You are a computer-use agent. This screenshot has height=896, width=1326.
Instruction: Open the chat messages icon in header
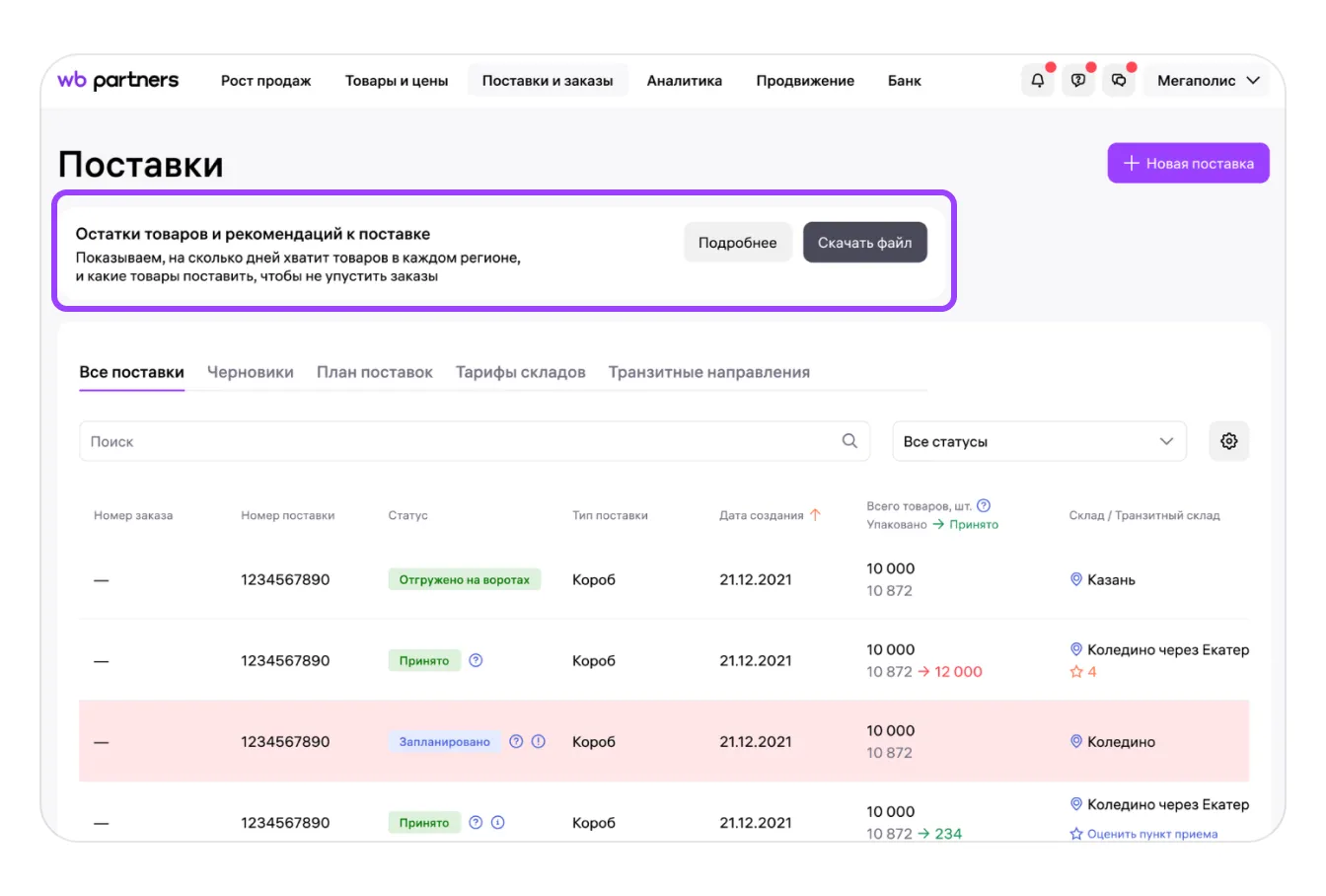1119,81
